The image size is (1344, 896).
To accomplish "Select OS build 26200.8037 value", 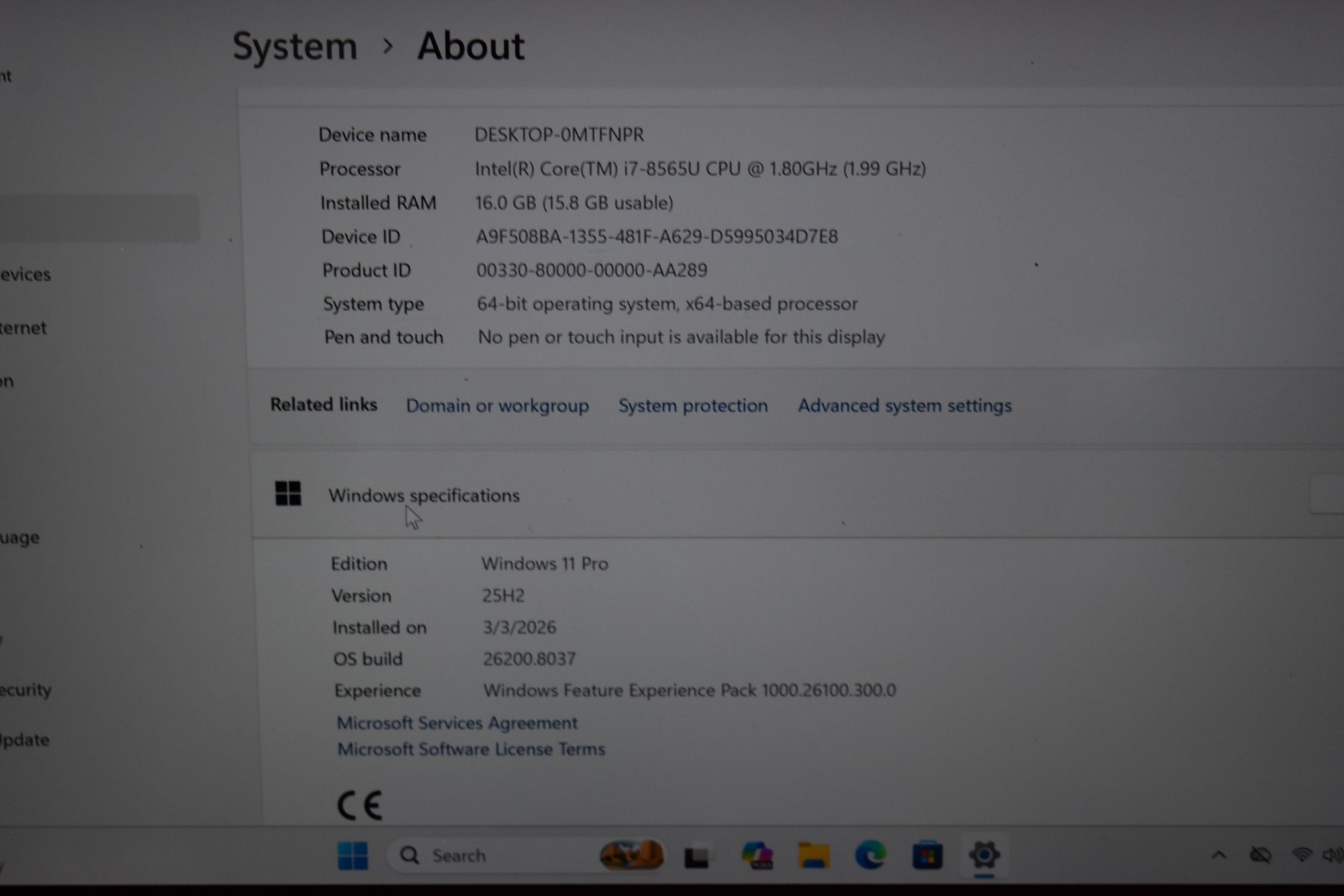I will point(529,659).
